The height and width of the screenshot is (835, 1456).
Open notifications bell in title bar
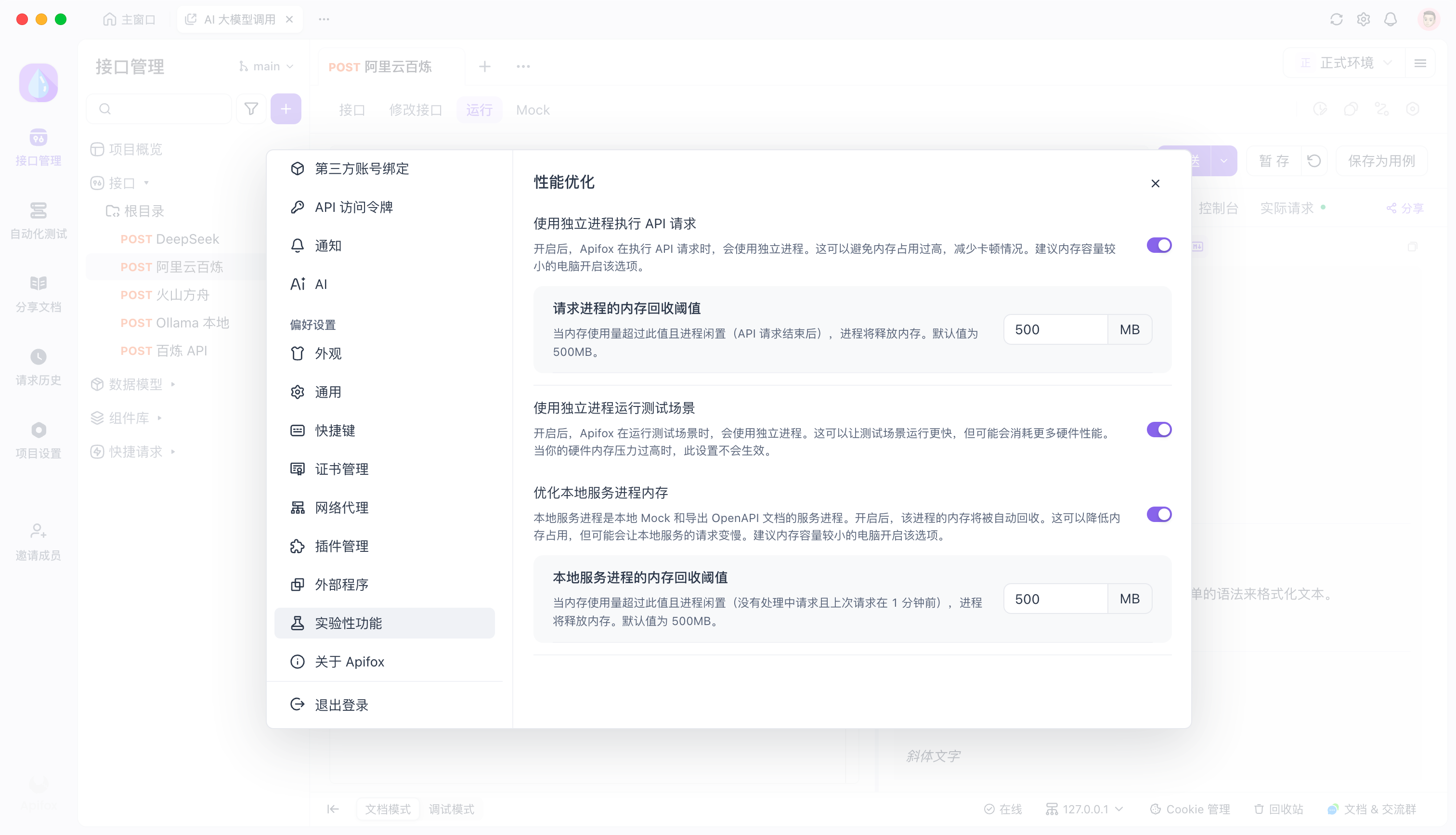1390,19
